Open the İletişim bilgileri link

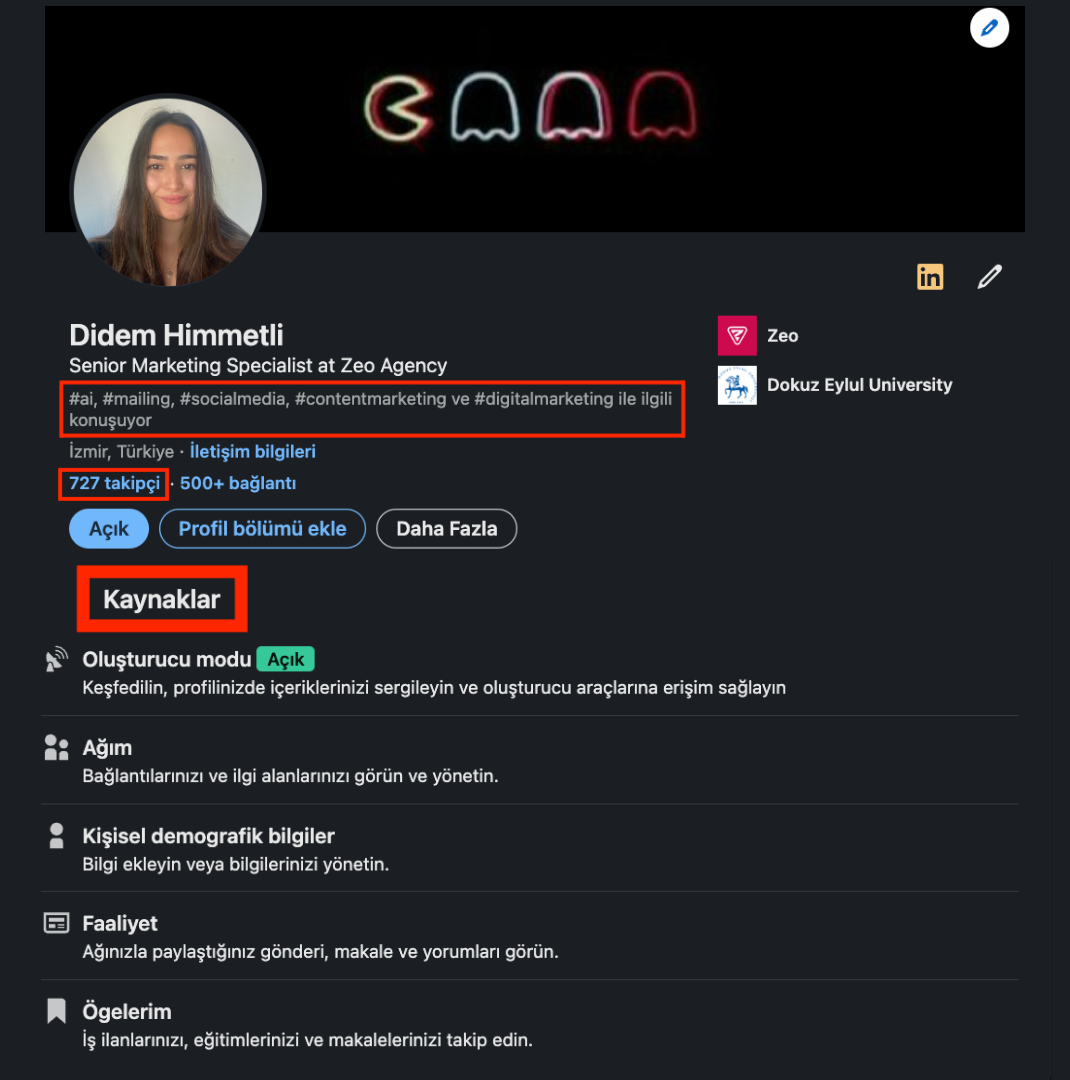tap(253, 452)
